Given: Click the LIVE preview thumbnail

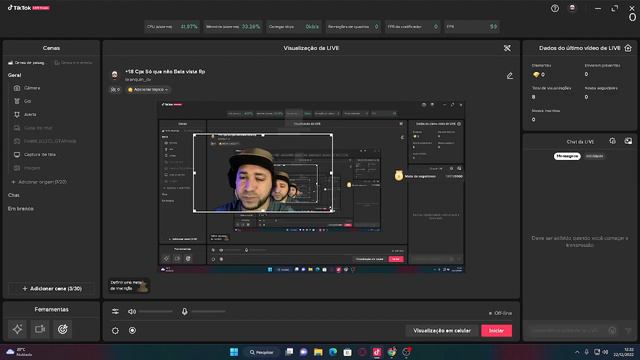Looking at the screenshot, I should click(x=311, y=187).
